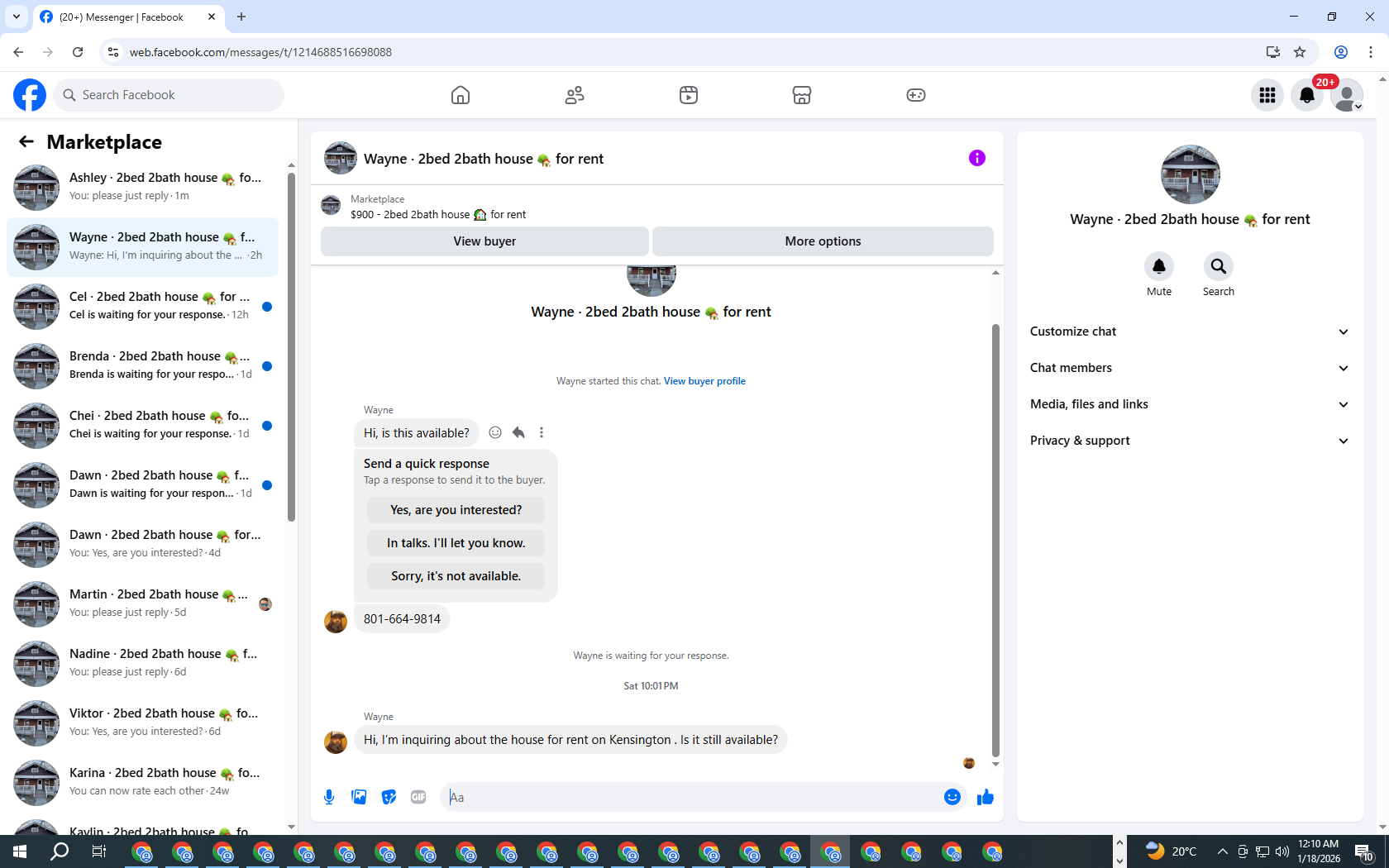The width and height of the screenshot is (1389, 868).
Task: Click the Search Facebook field
Action: pyautogui.click(x=169, y=95)
